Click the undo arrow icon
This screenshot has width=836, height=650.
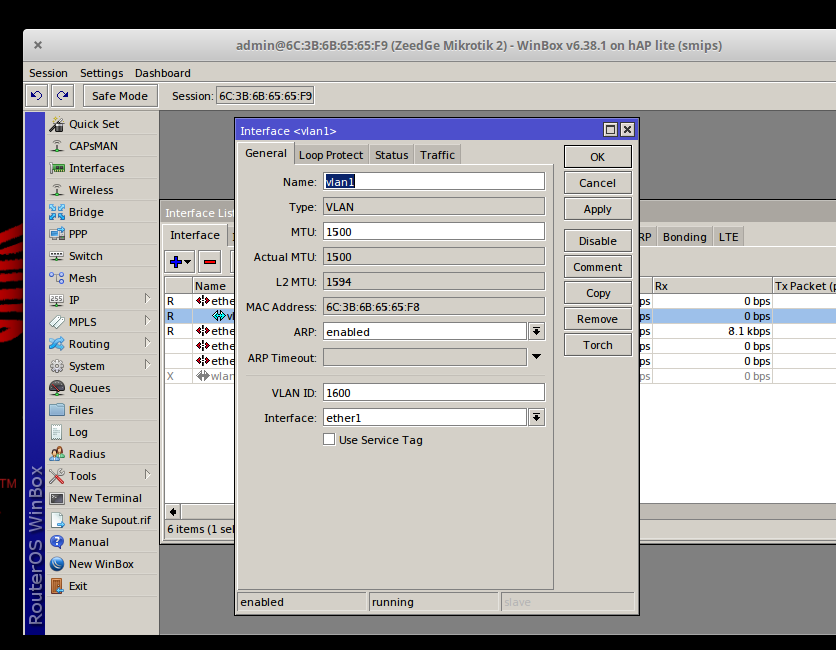(37, 96)
